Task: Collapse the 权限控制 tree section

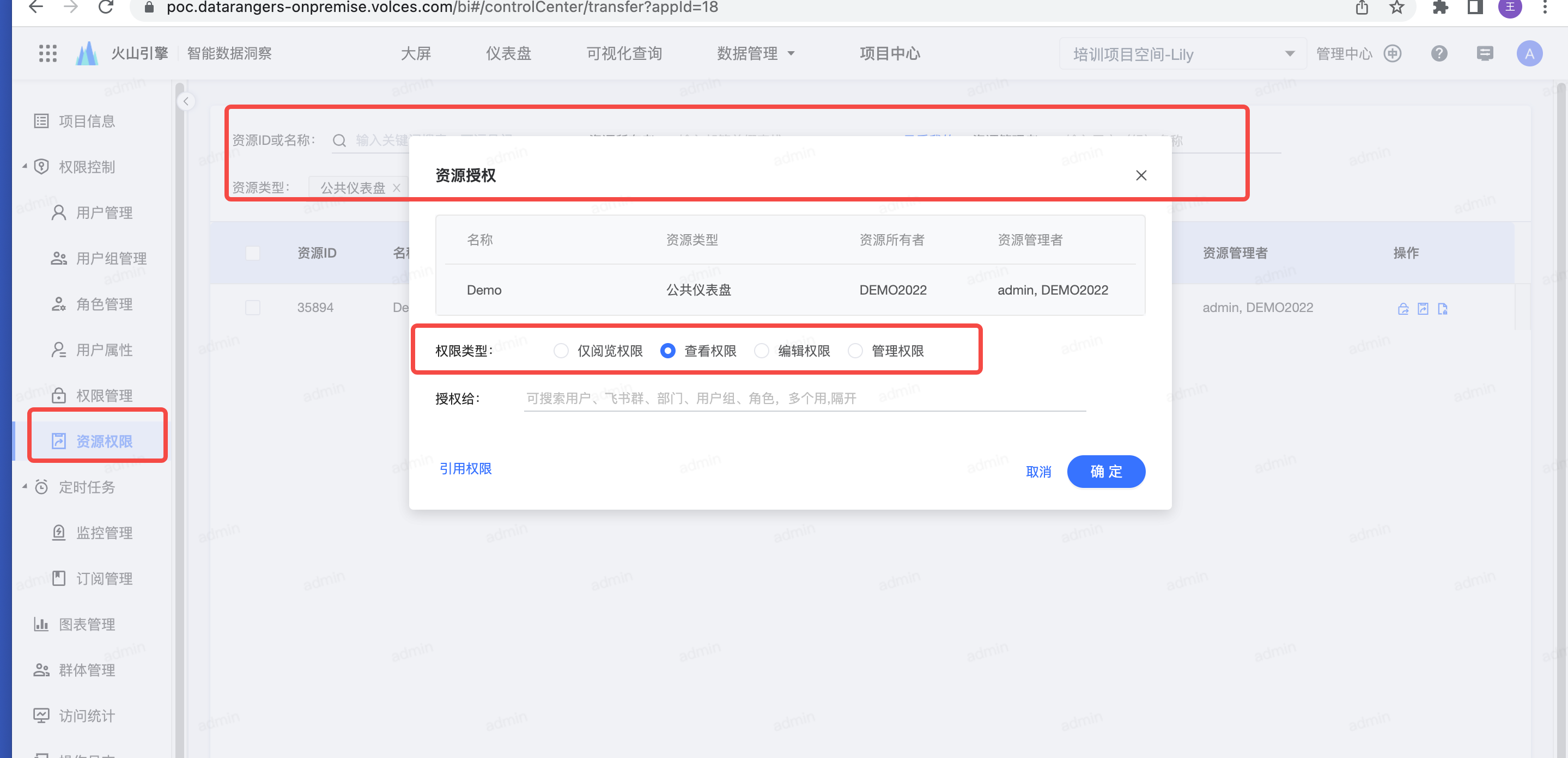Action: coord(25,166)
